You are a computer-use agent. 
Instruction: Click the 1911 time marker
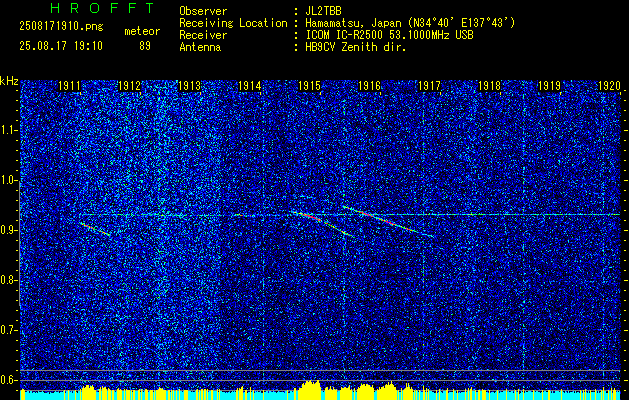click(x=69, y=85)
